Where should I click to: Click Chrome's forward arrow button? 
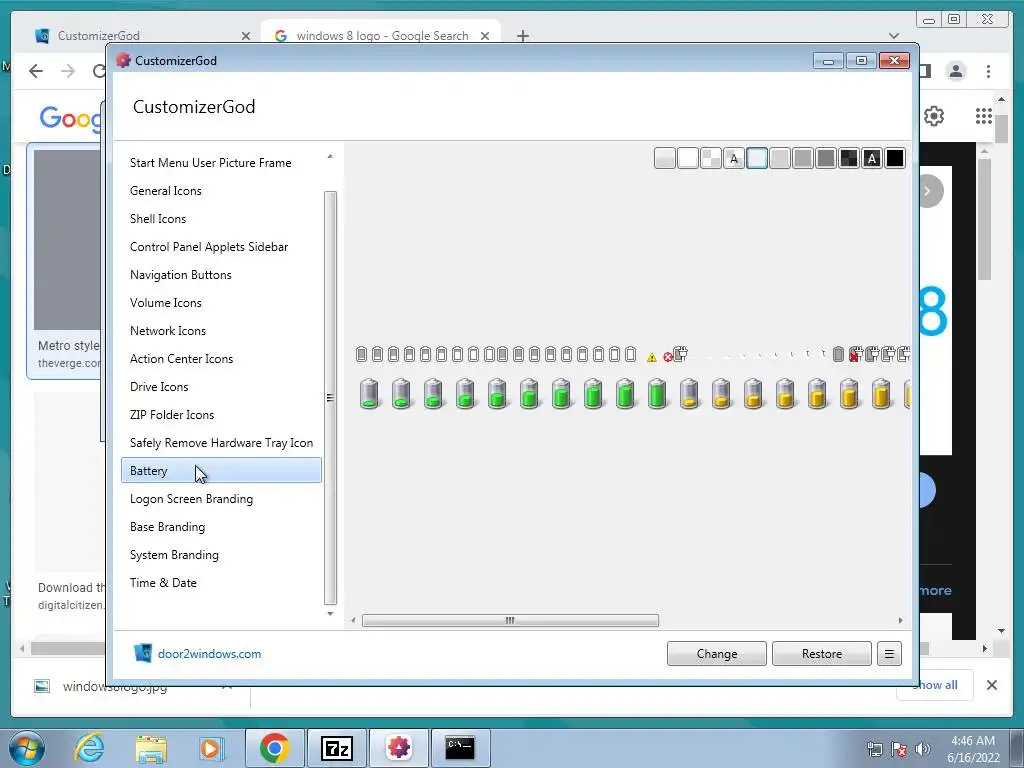click(68, 71)
